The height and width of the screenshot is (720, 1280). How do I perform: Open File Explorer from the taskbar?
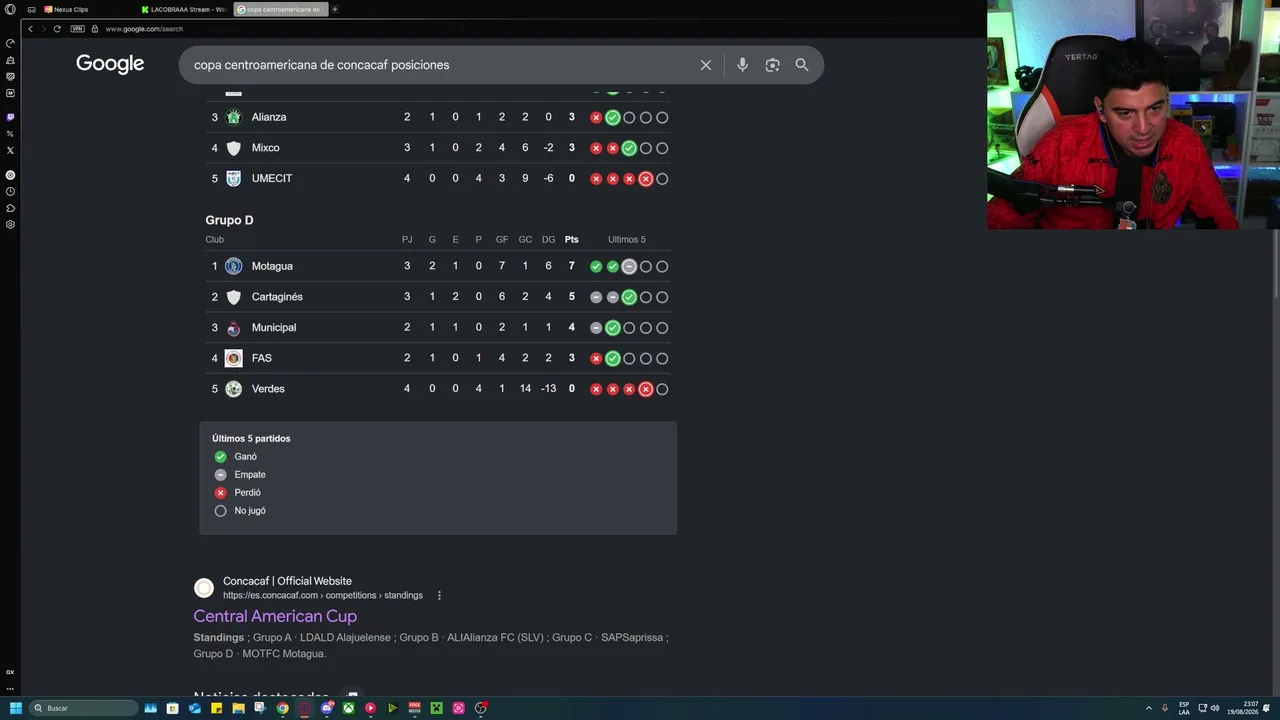tap(238, 708)
